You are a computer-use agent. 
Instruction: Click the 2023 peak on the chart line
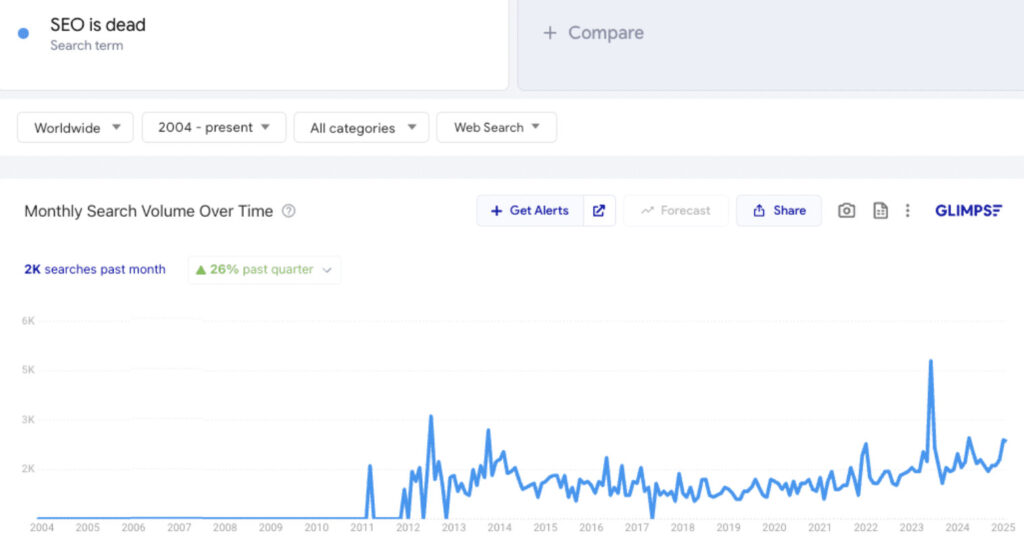click(x=930, y=361)
